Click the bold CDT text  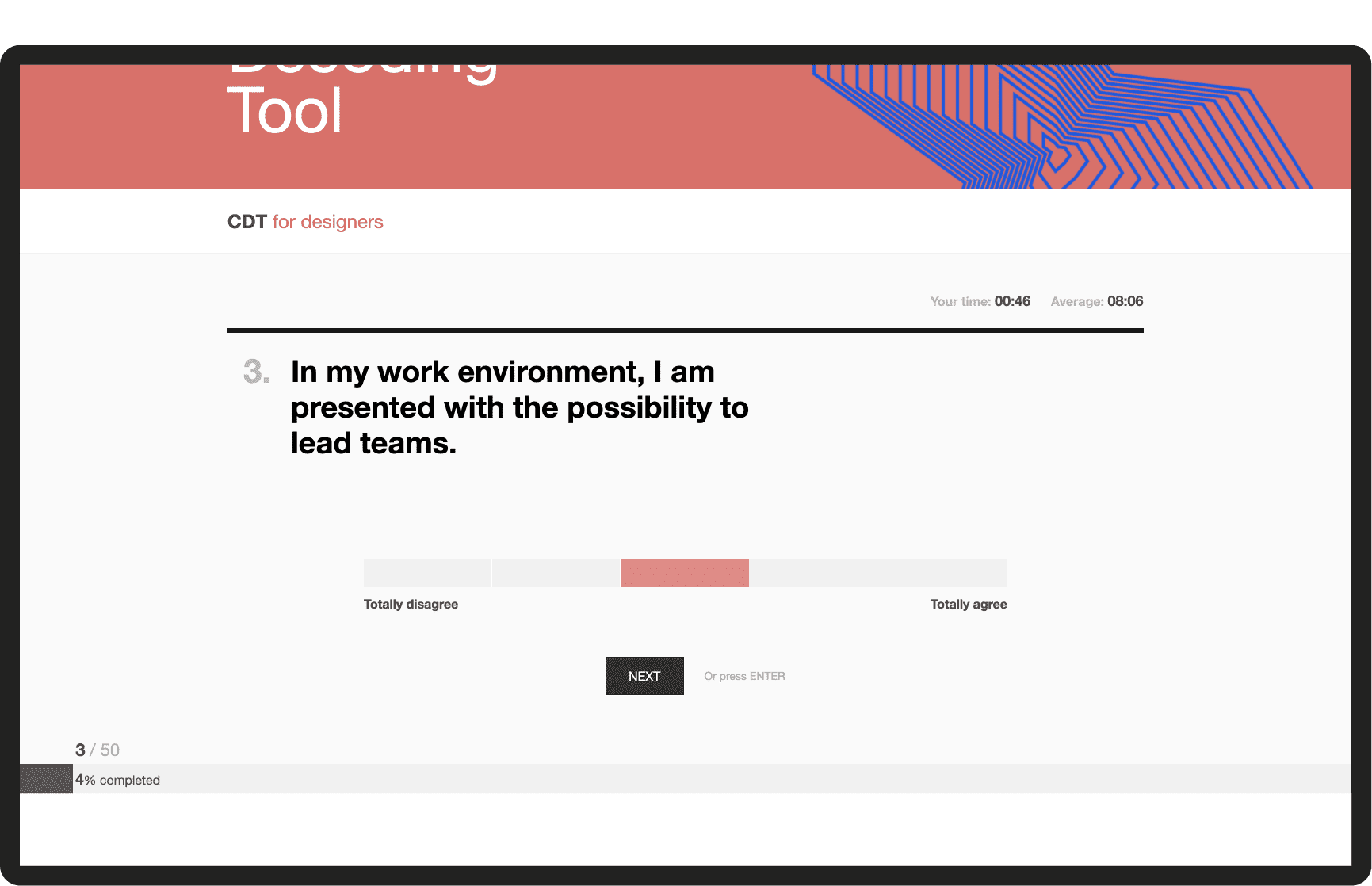pos(247,222)
